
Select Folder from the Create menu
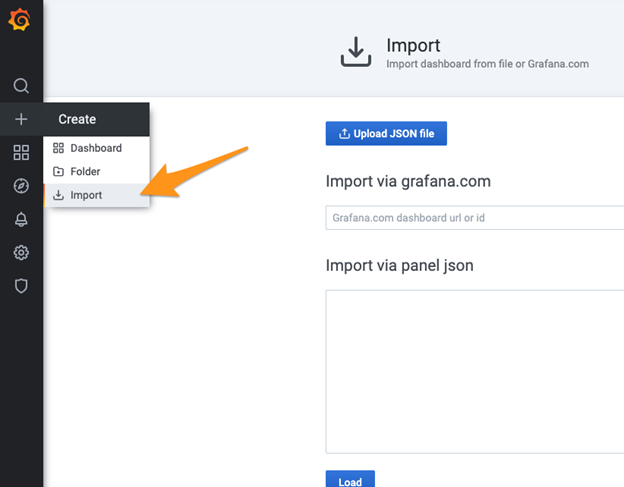coord(85,172)
